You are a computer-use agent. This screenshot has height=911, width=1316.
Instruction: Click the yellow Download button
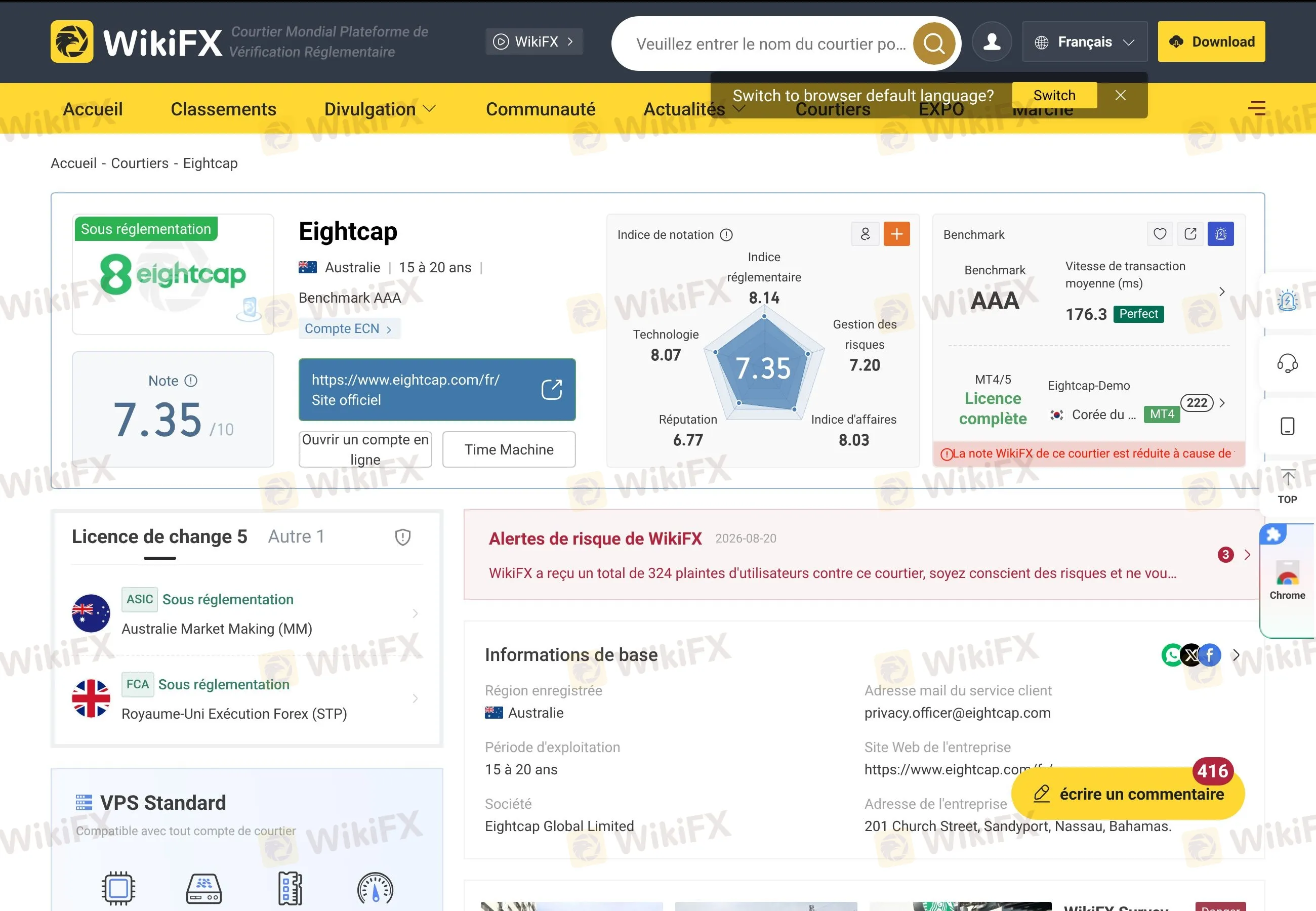tap(1211, 42)
